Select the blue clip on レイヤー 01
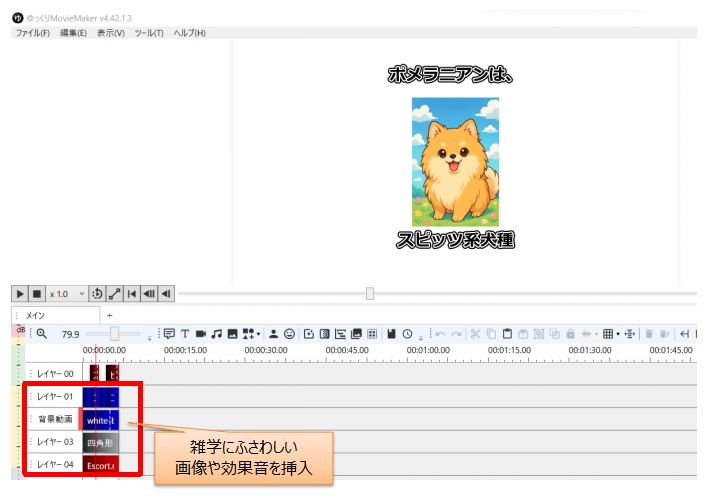Screen dimensions: 711x496 101,397
